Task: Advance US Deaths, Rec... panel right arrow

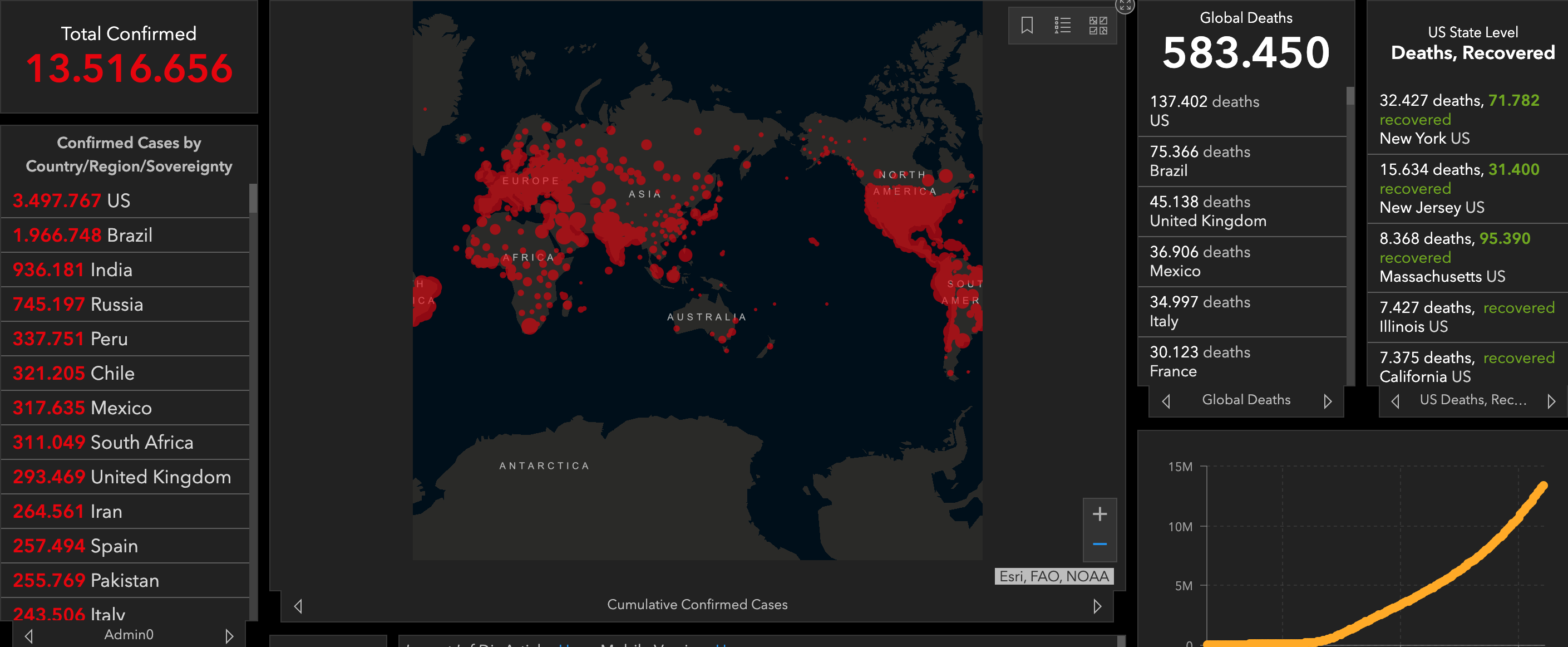Action: click(x=1551, y=401)
